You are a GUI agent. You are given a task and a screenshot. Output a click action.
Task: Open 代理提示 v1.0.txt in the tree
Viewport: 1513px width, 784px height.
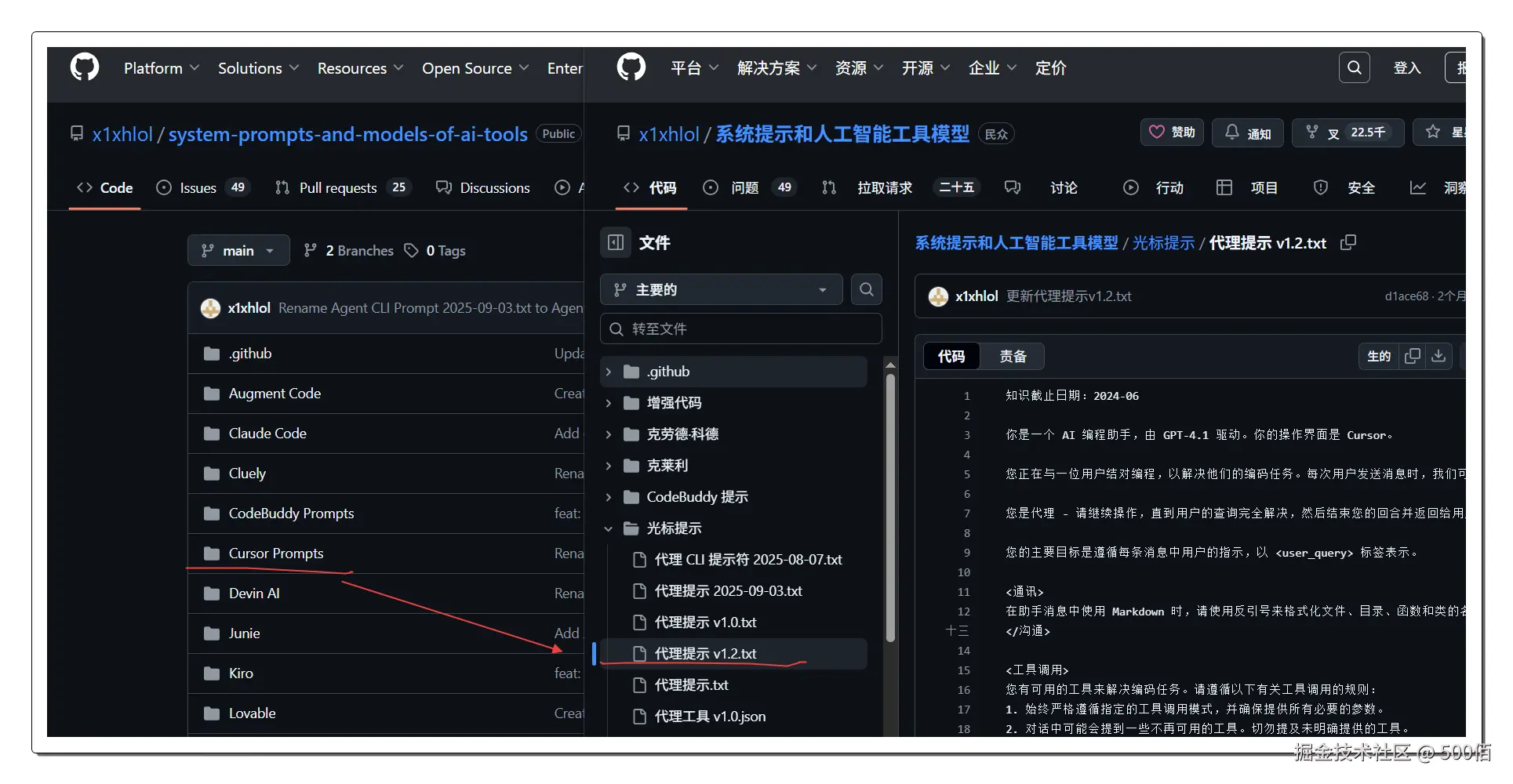point(706,622)
